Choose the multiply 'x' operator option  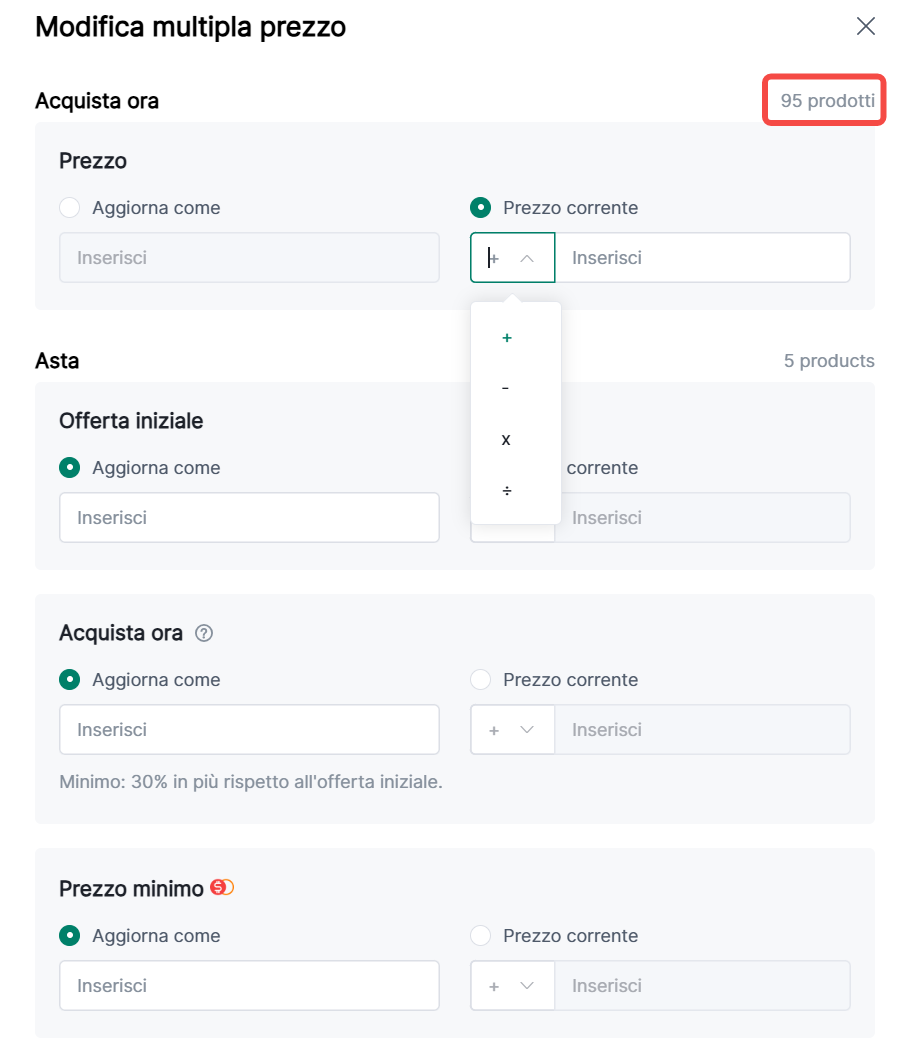(506, 440)
